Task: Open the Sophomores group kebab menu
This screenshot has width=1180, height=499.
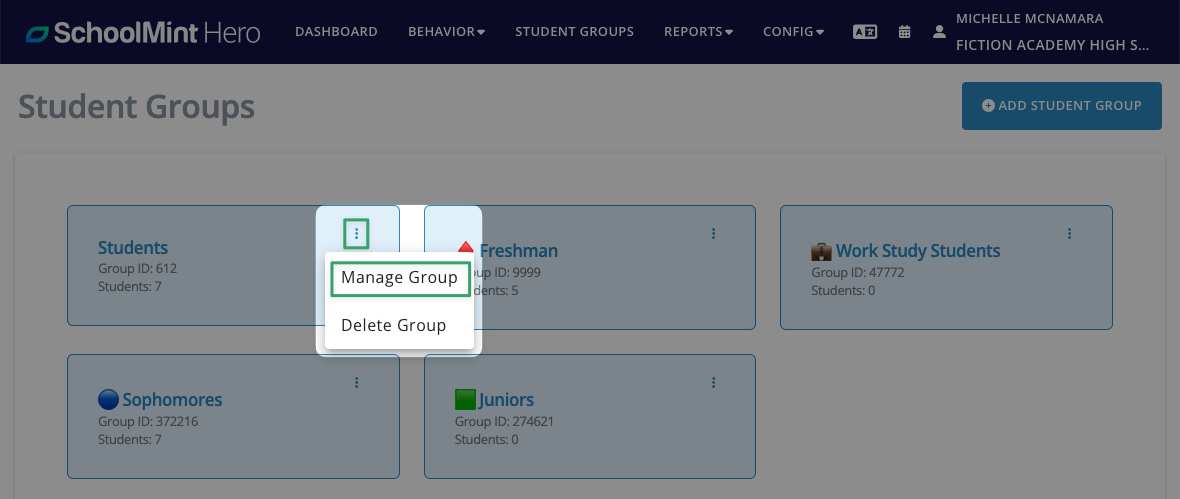Action: coord(357,383)
